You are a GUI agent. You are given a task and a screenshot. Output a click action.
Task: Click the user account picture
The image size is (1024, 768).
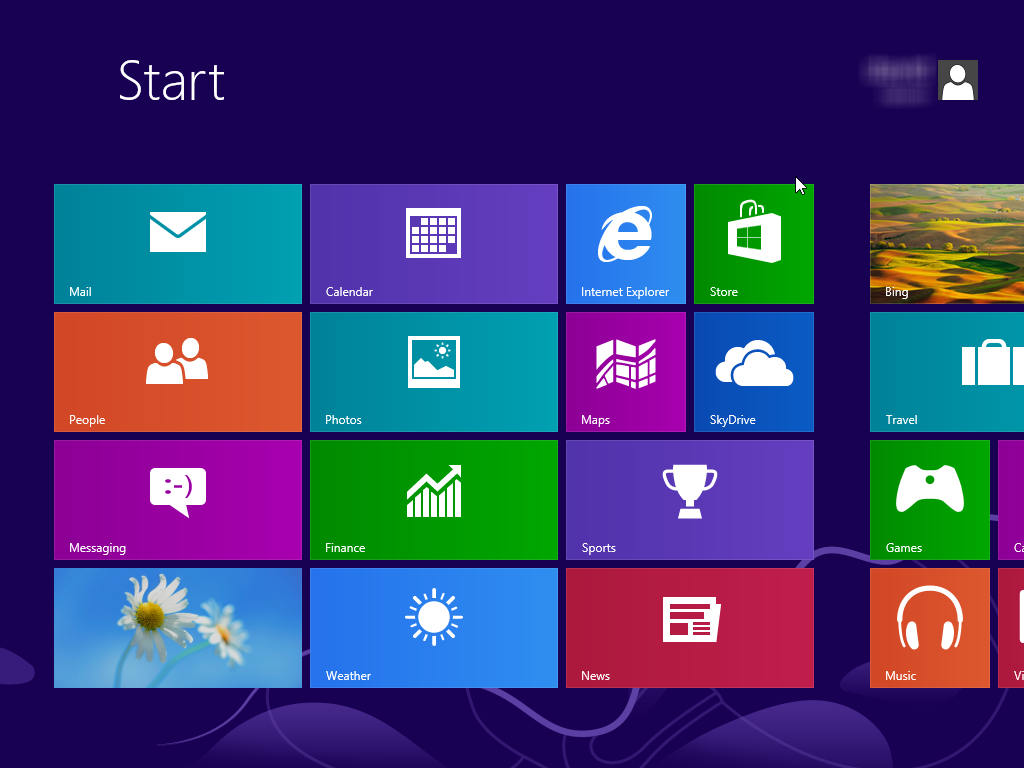[x=957, y=80]
